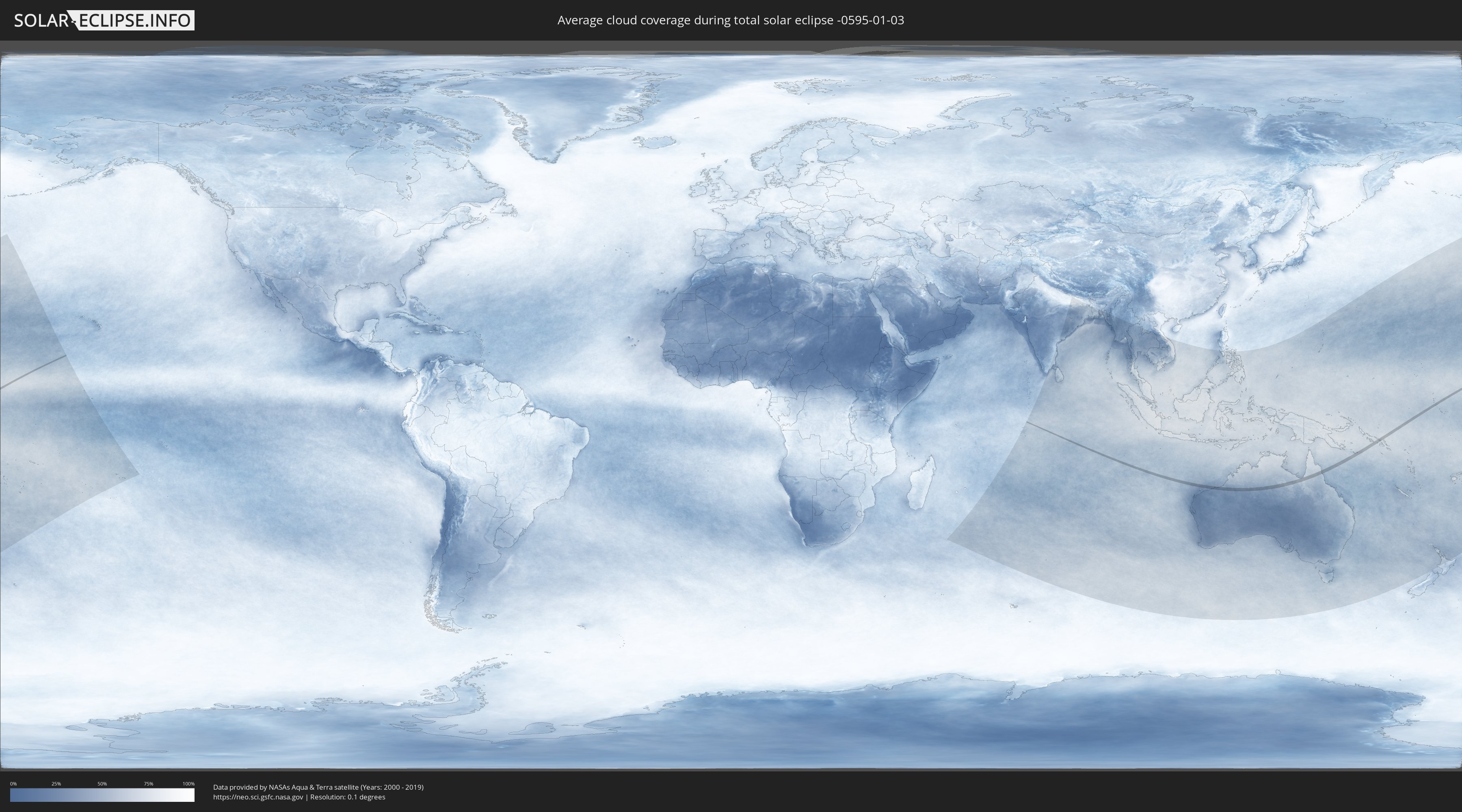Click the cloud coverage color gradient legend bar

102,795
